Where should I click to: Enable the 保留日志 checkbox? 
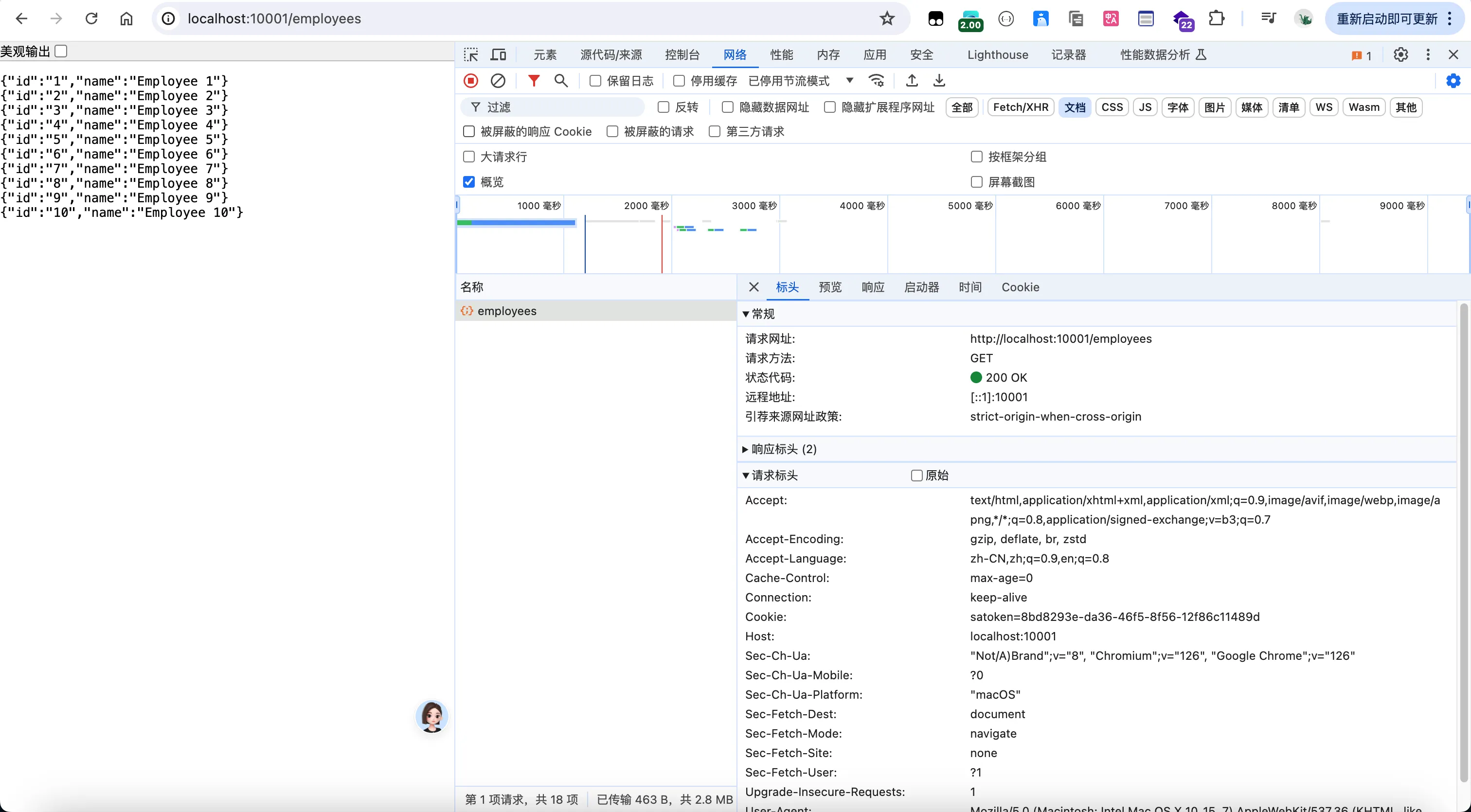pos(595,81)
